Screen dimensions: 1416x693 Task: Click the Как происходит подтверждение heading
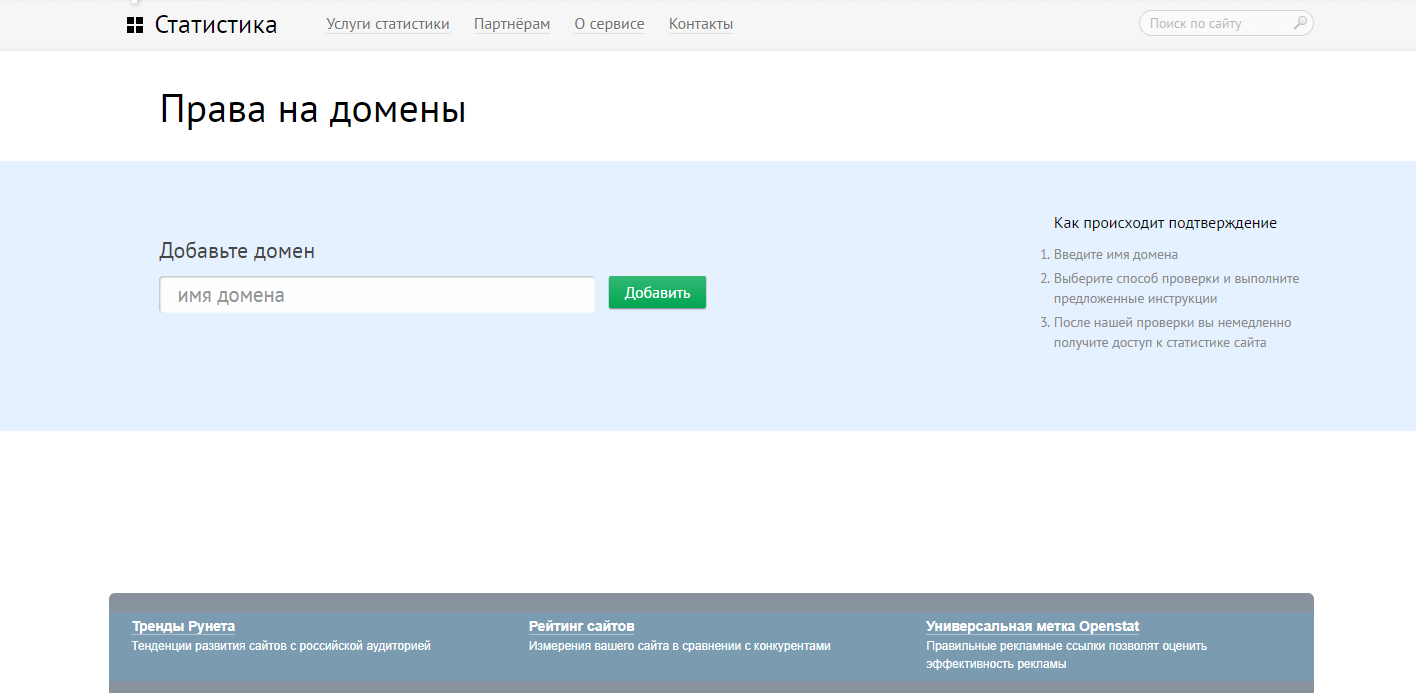[x=1165, y=222]
